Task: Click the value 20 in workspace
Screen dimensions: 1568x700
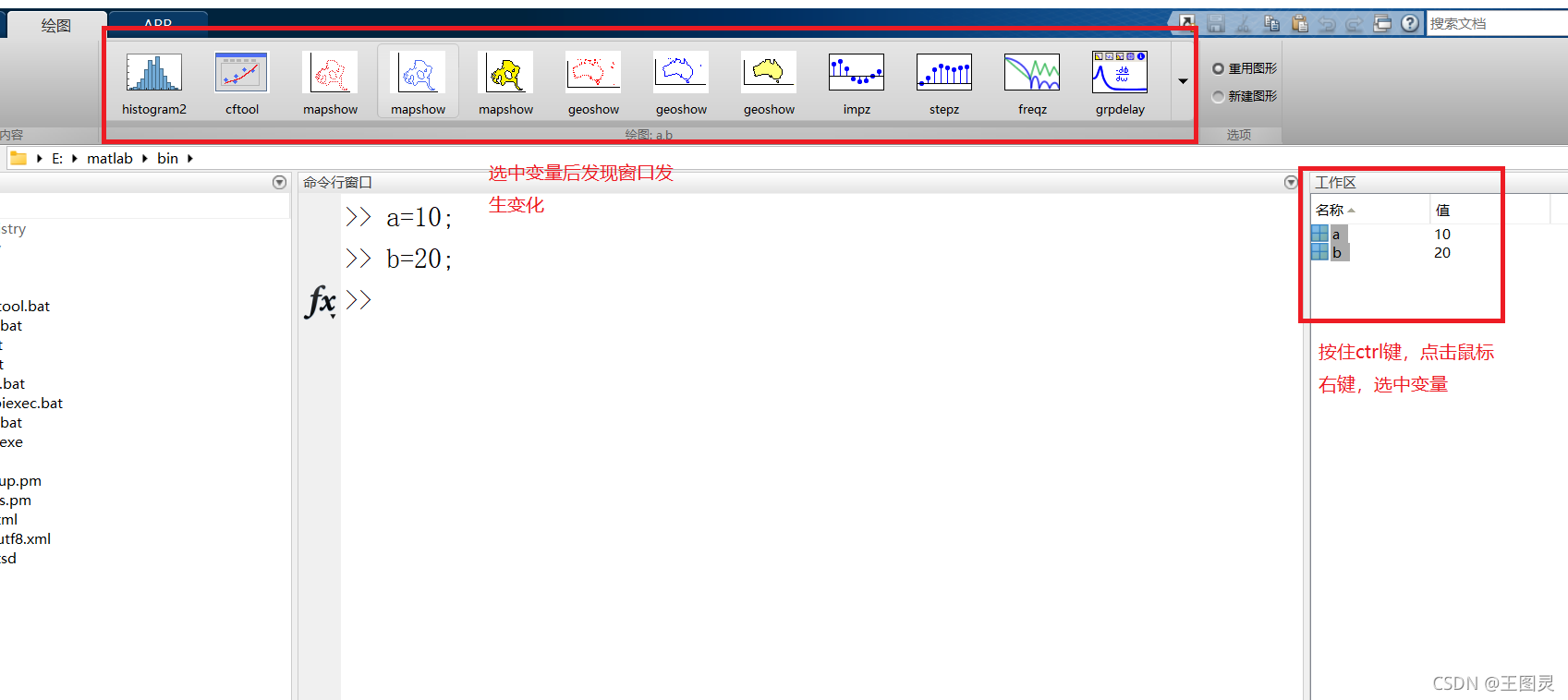Action: click(x=1442, y=253)
